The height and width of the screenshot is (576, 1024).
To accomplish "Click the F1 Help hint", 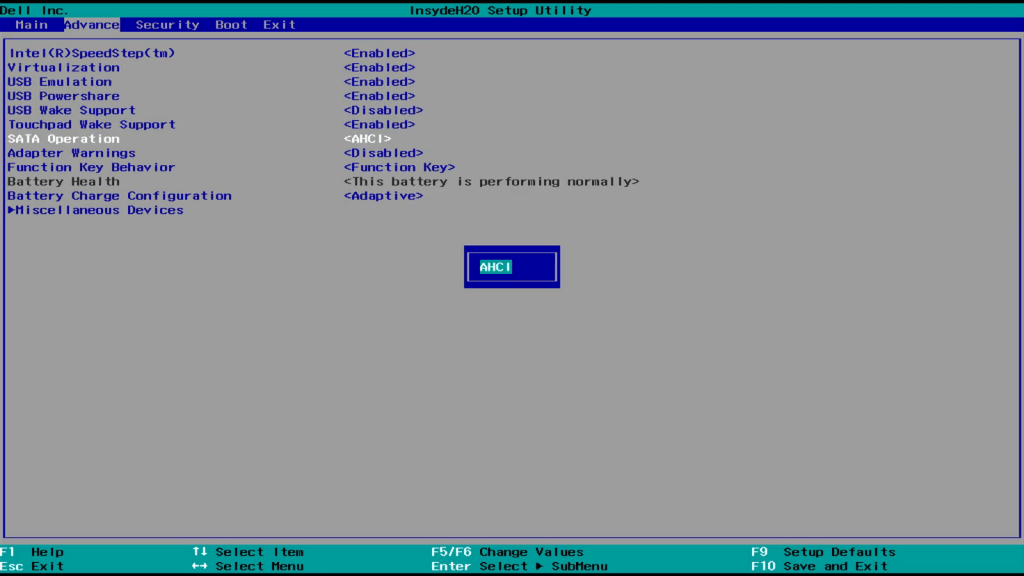I will [32, 552].
